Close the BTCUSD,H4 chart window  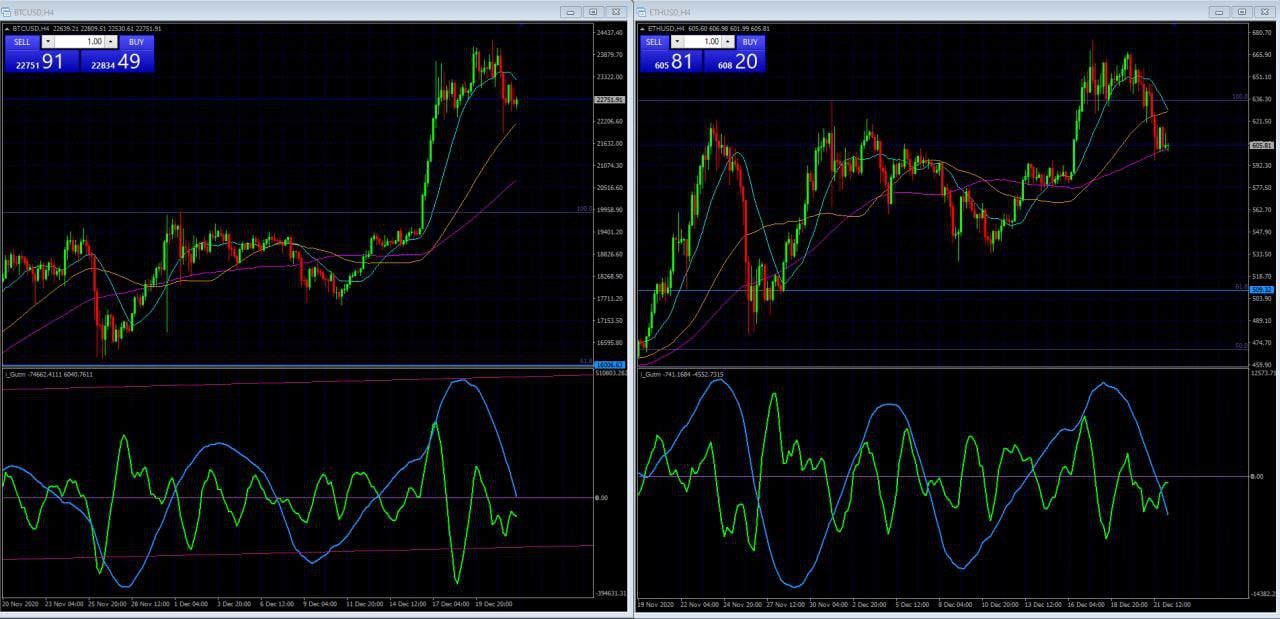616,12
